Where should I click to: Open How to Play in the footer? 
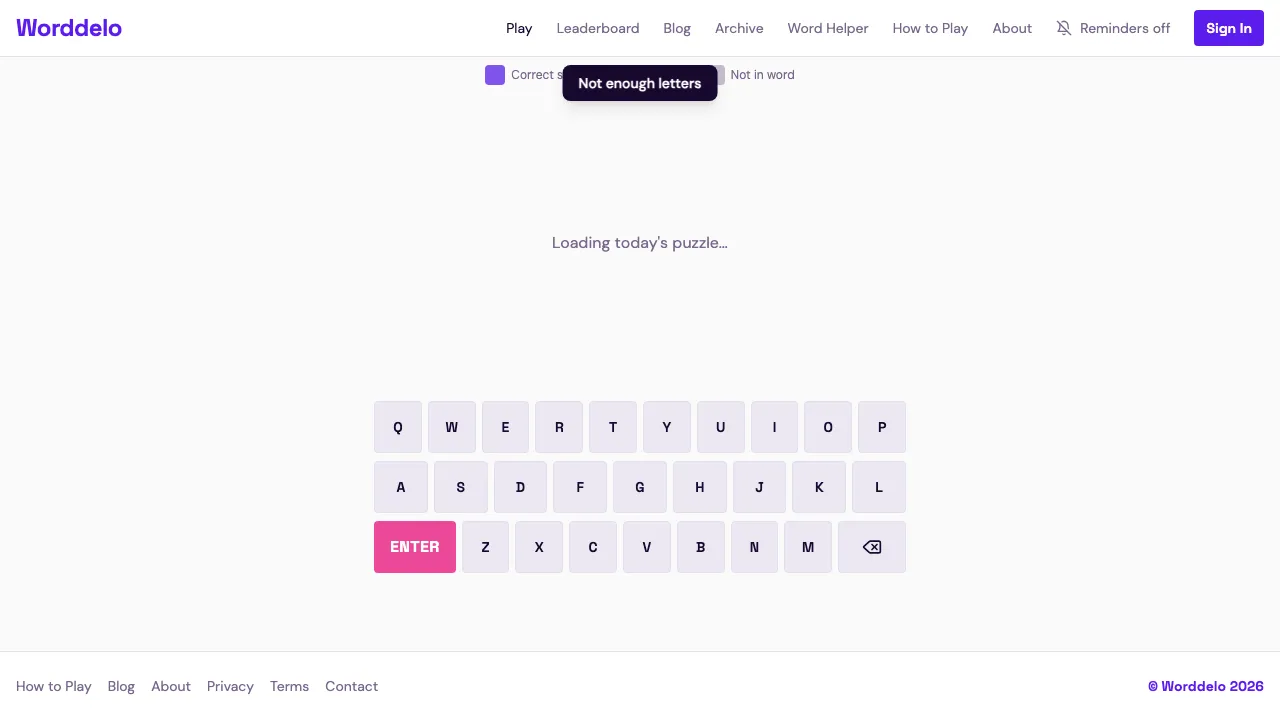pyautogui.click(x=54, y=686)
